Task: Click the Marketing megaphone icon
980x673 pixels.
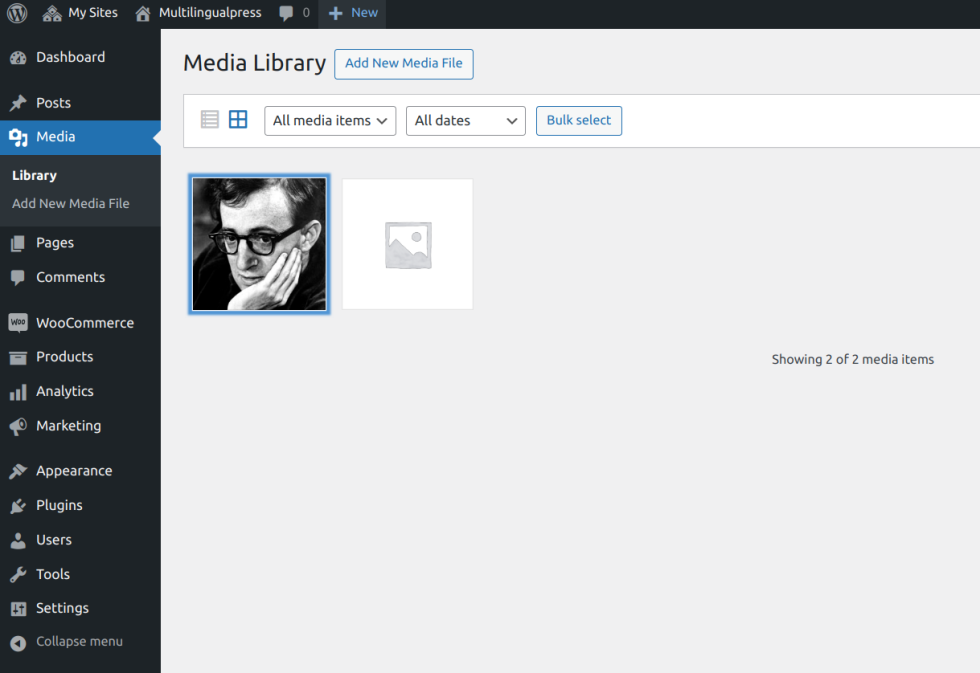Action: pyautogui.click(x=18, y=426)
